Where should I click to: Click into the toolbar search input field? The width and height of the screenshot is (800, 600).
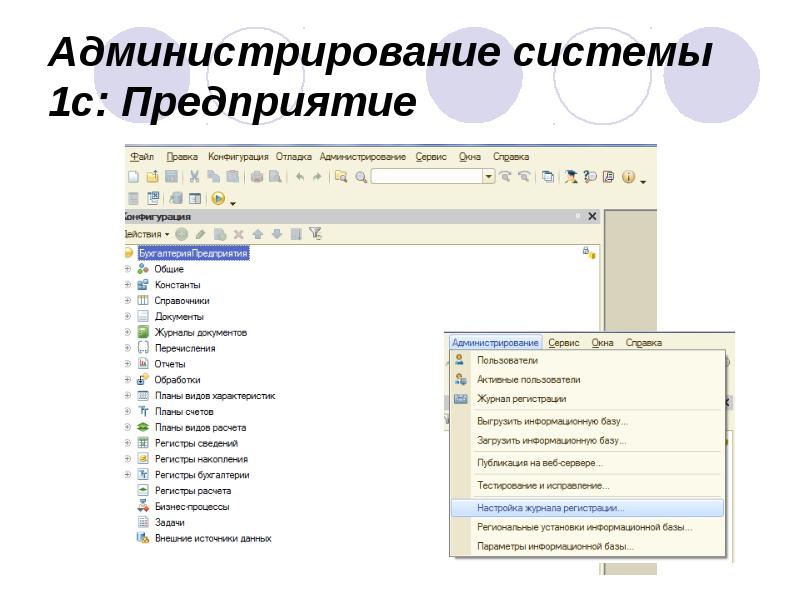click(x=427, y=177)
